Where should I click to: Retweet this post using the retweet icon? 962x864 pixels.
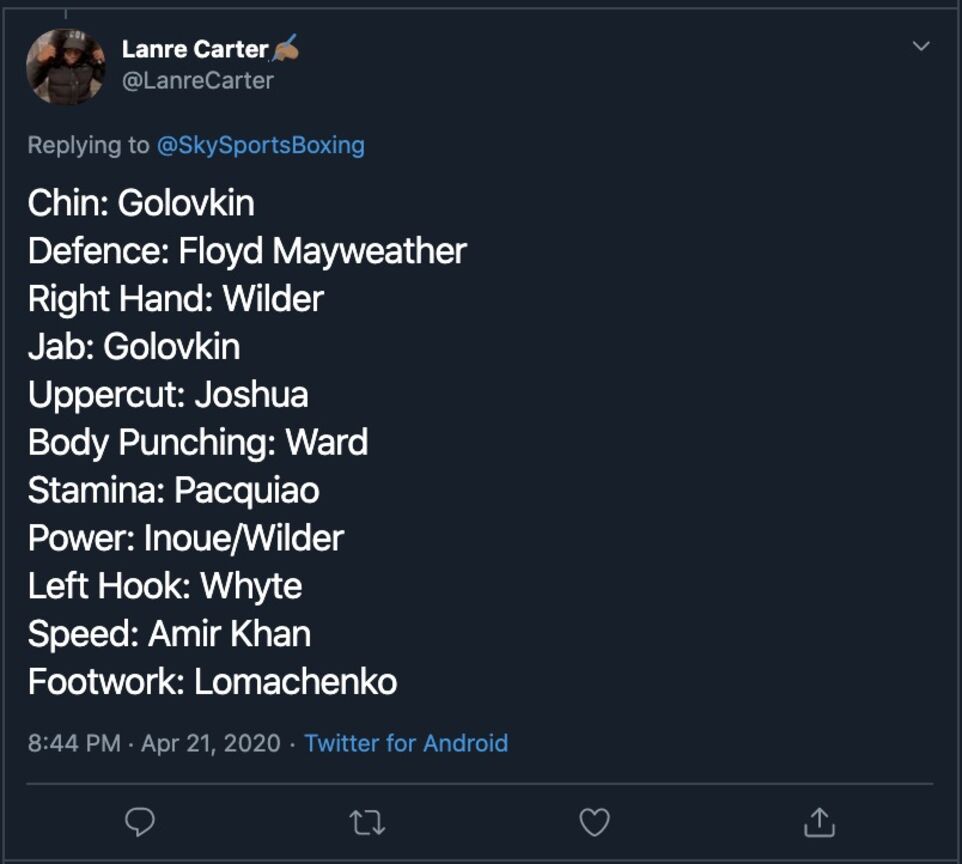[x=367, y=823]
